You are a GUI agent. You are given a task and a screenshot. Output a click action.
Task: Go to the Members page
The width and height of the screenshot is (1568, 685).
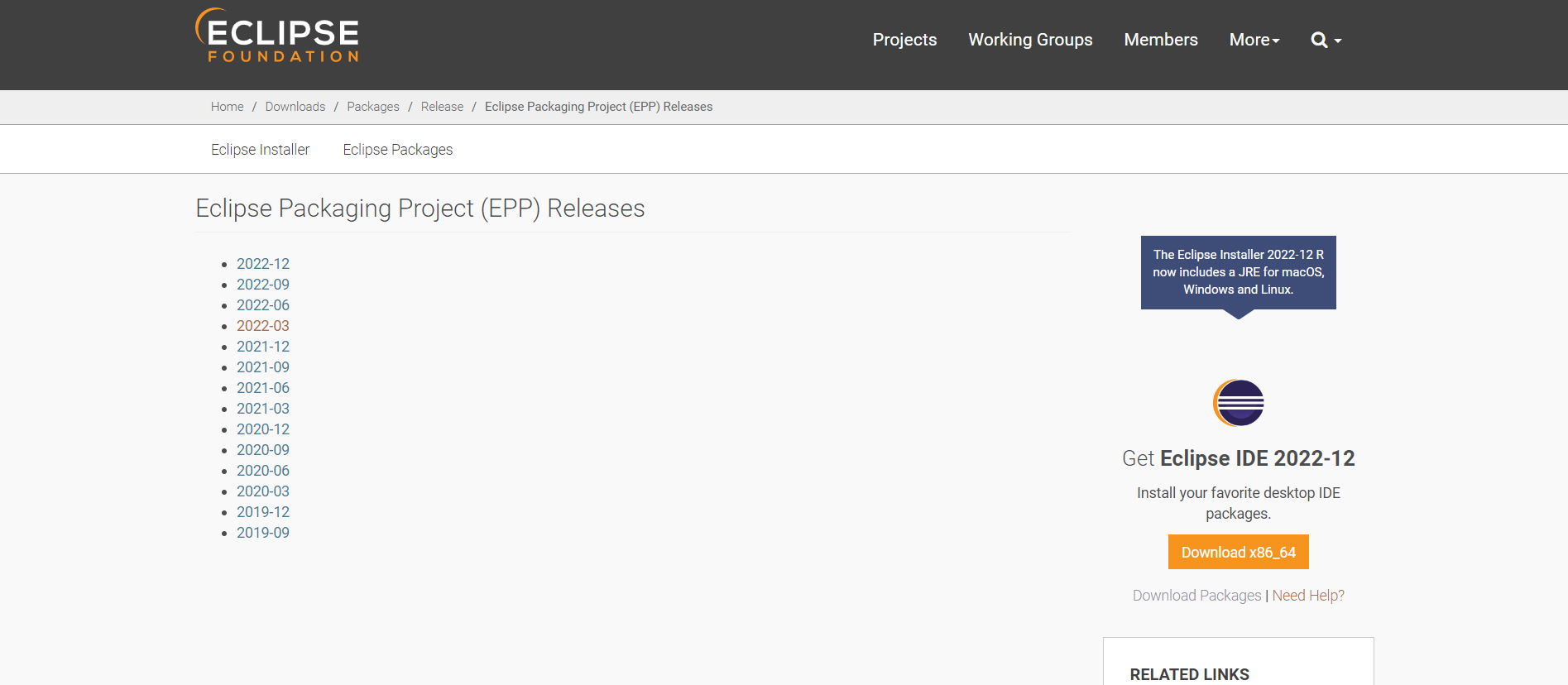[x=1161, y=40]
